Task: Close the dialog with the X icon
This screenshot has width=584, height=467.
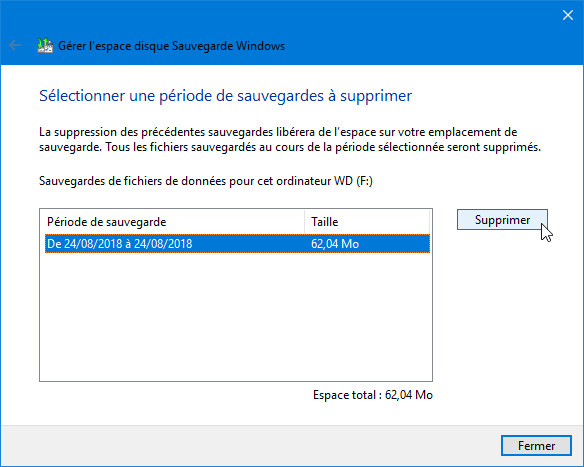Action: pyautogui.click(x=568, y=15)
